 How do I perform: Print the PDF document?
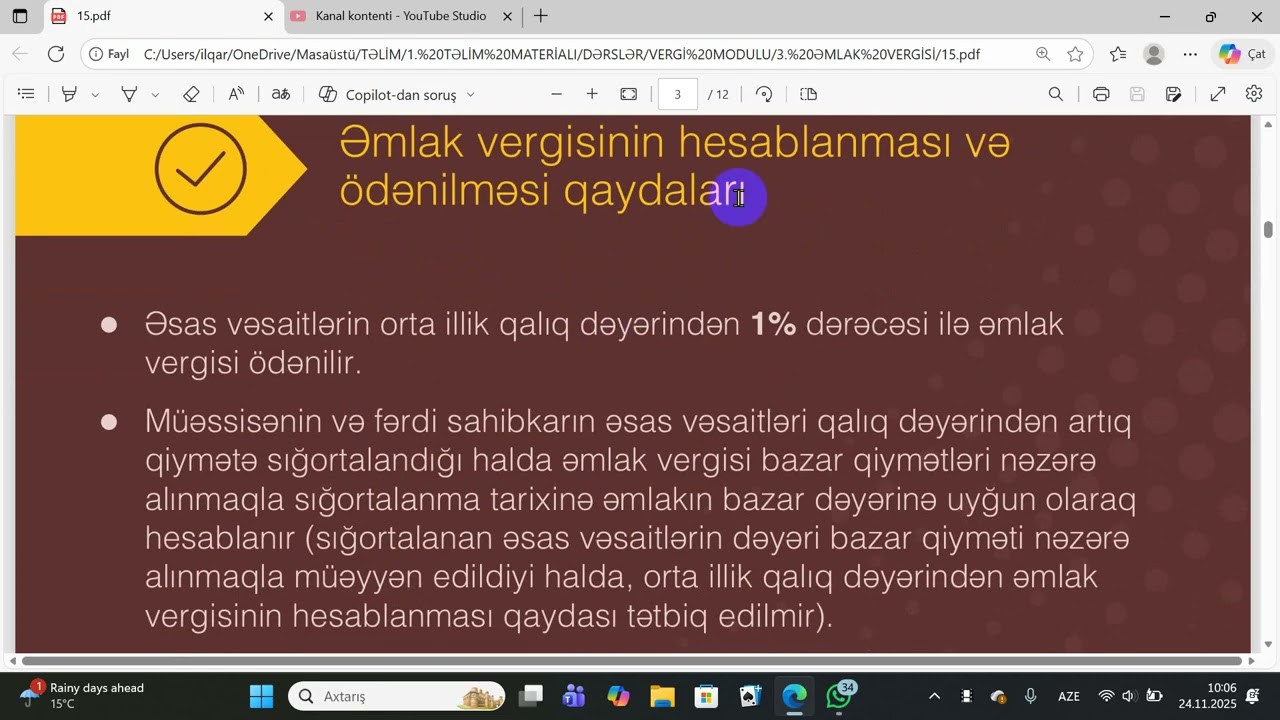[1101, 94]
